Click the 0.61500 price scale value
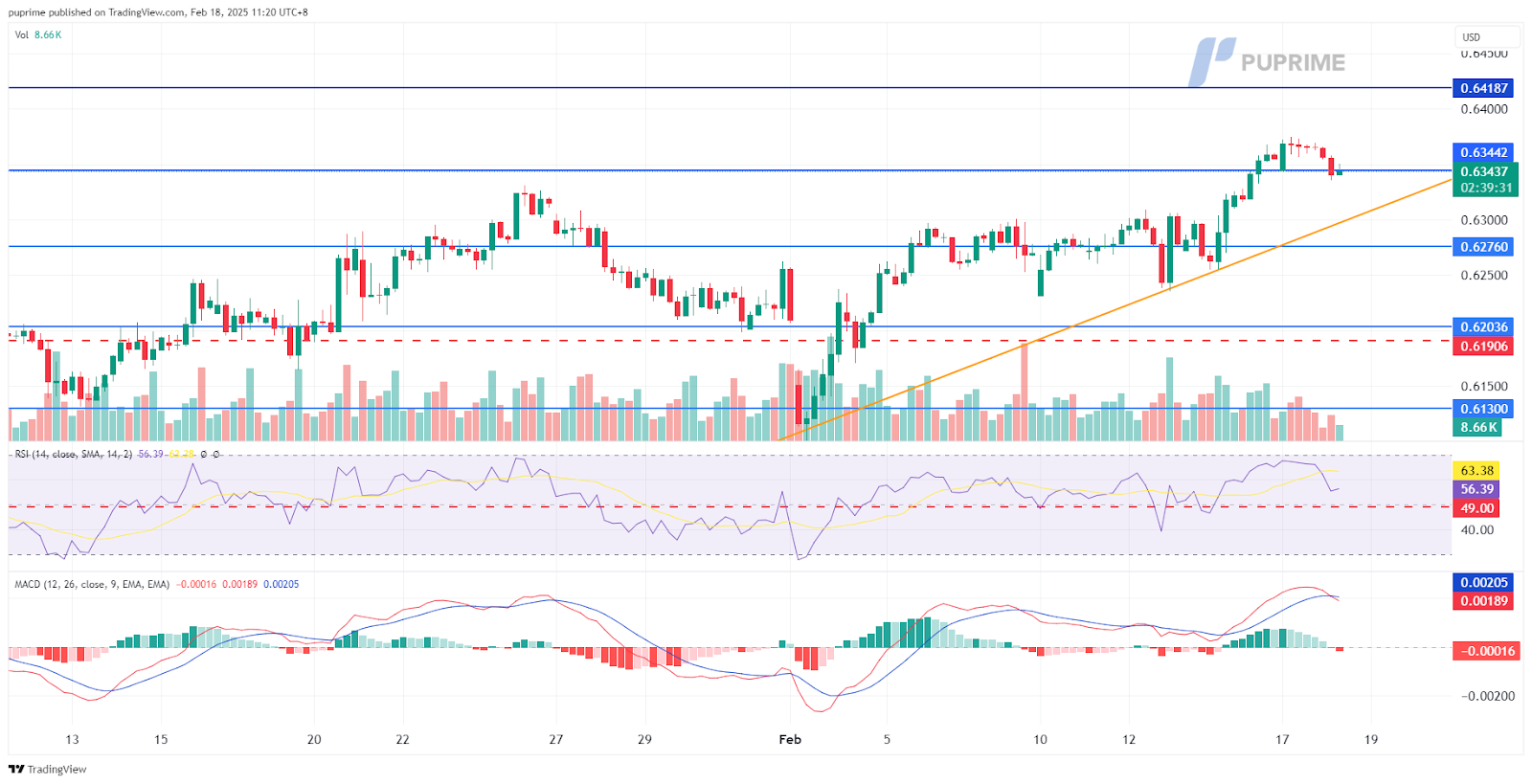The width and height of the screenshot is (1532, 784). tap(1484, 387)
